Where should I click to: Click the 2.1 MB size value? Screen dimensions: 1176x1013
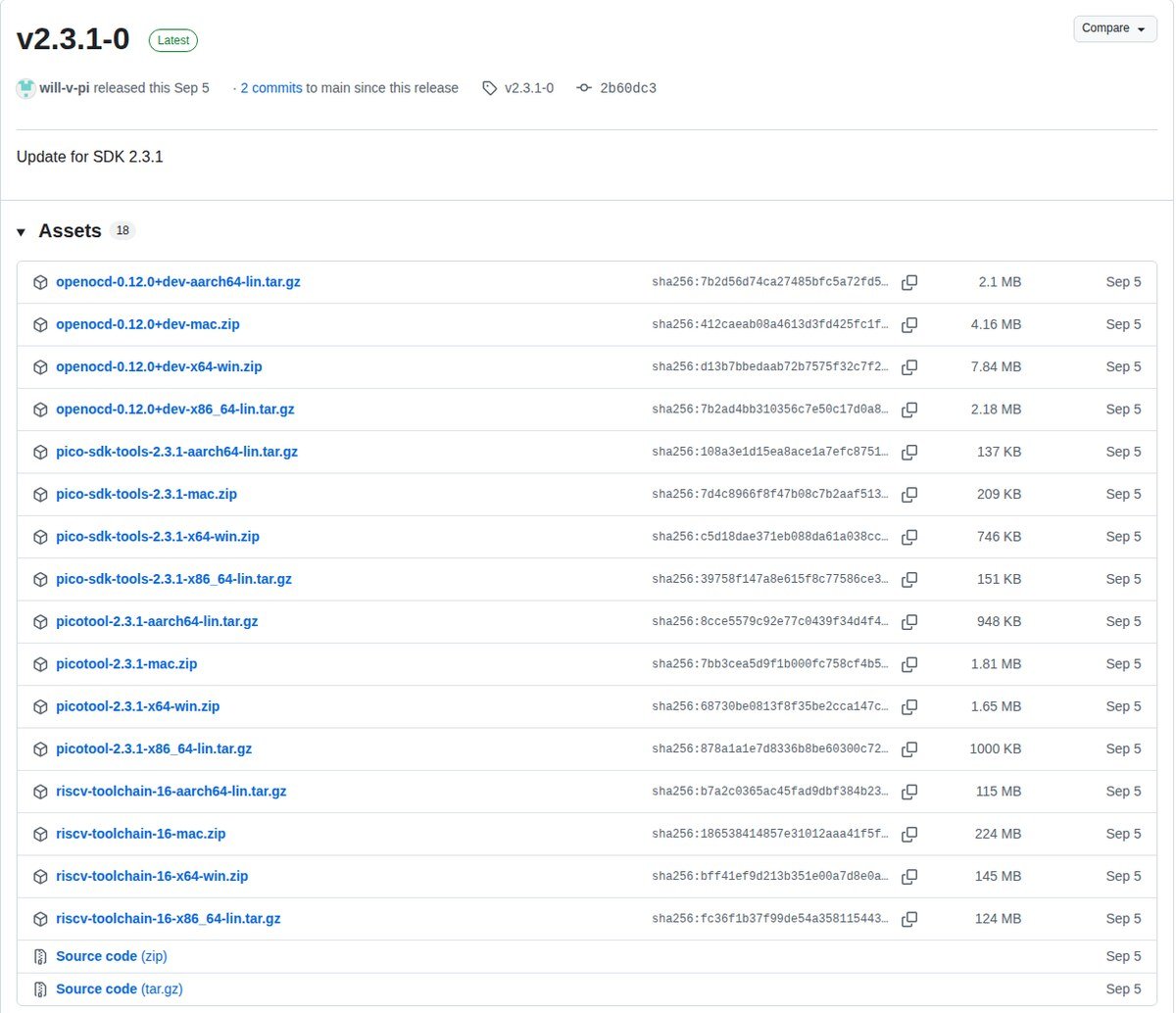tap(1000, 282)
